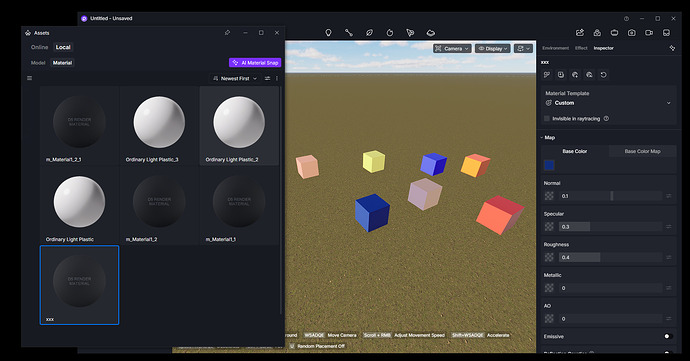
Task: Open the Environment tab
Action: [x=555, y=48]
